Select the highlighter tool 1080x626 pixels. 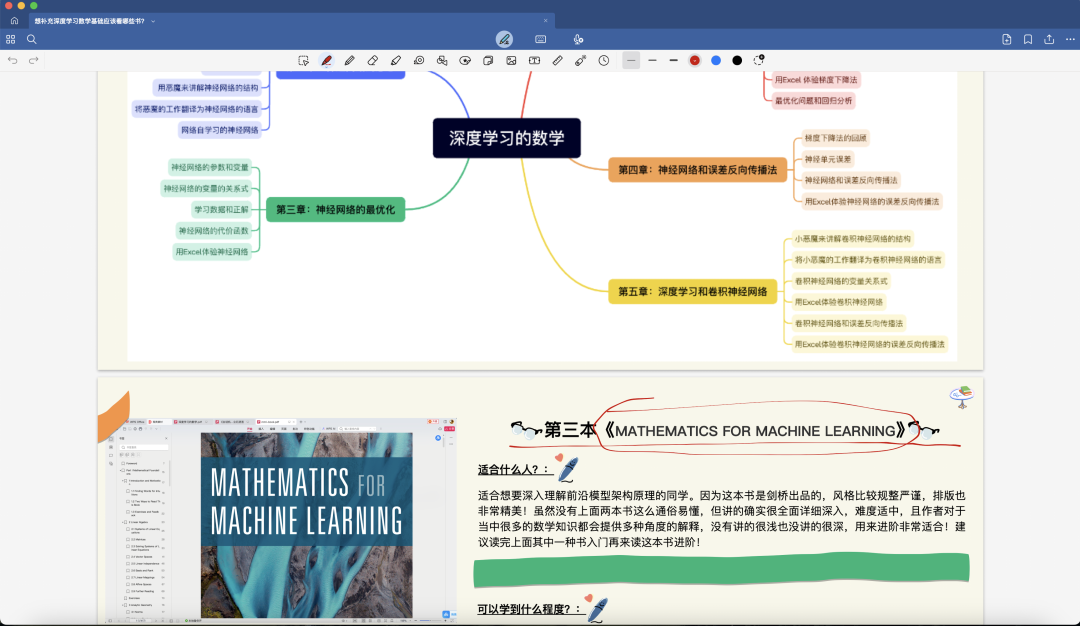tap(395, 61)
